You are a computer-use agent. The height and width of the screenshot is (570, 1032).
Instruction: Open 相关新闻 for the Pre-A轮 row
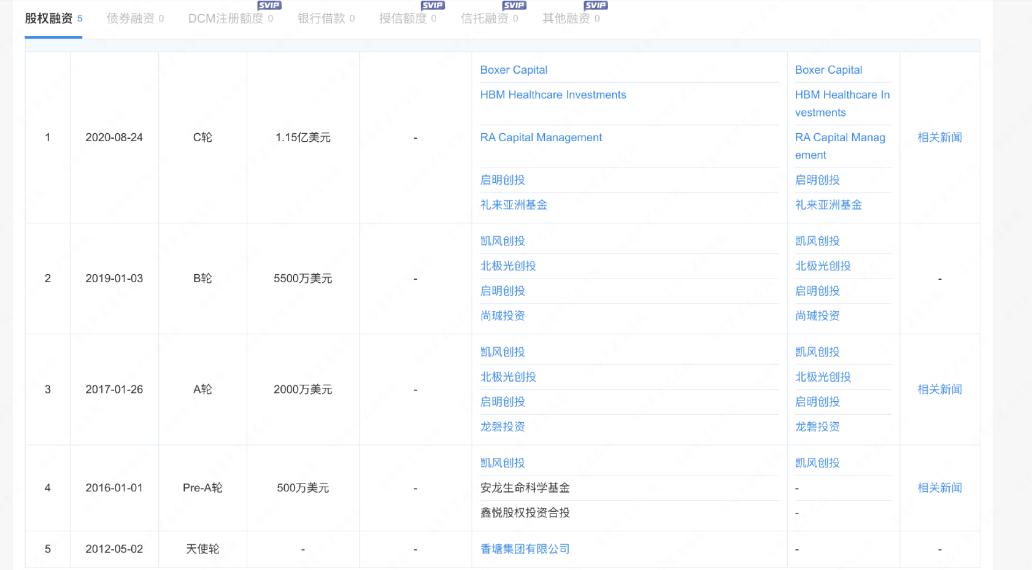tap(939, 488)
